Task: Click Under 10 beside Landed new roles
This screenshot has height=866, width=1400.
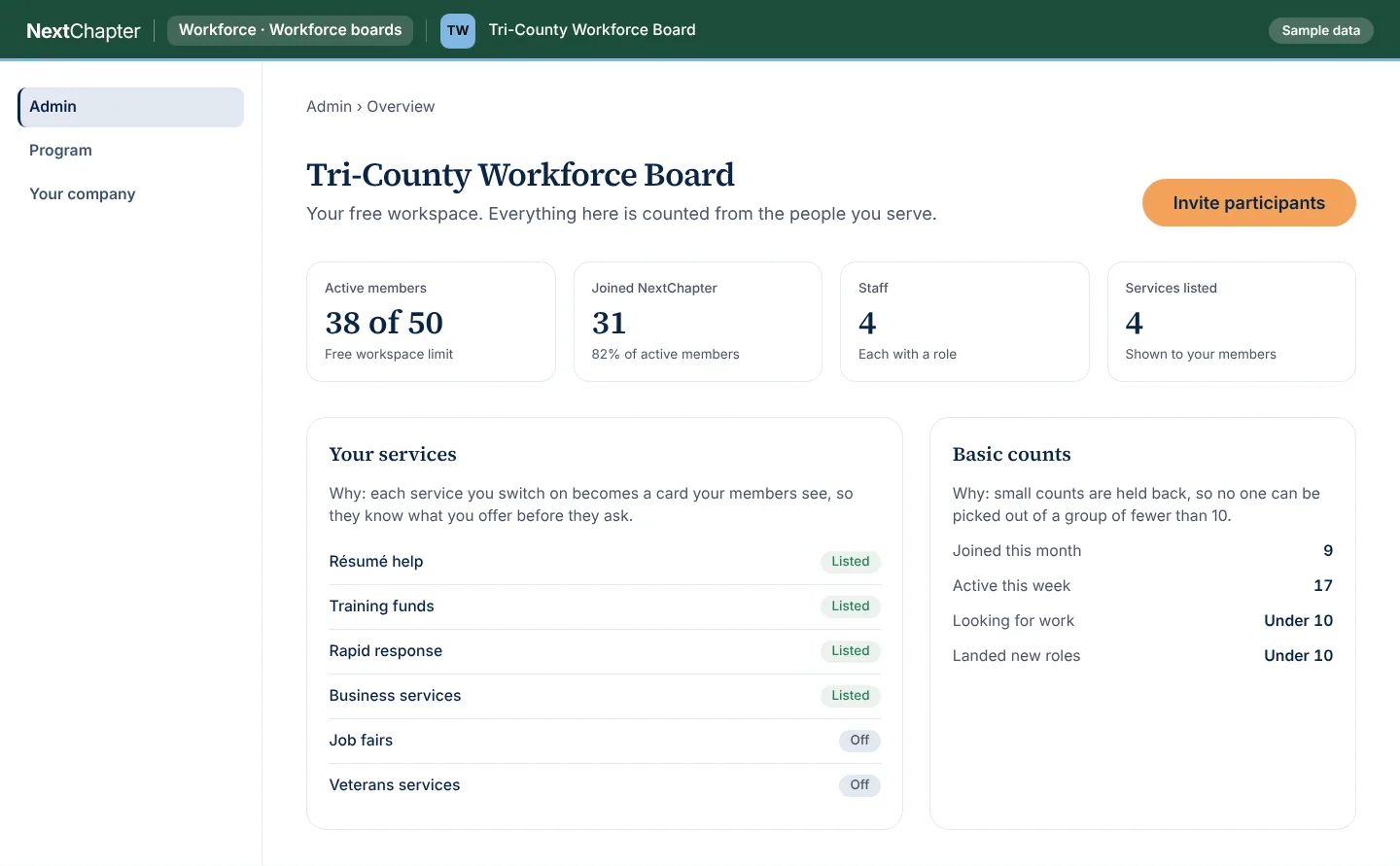Action: click(1298, 656)
